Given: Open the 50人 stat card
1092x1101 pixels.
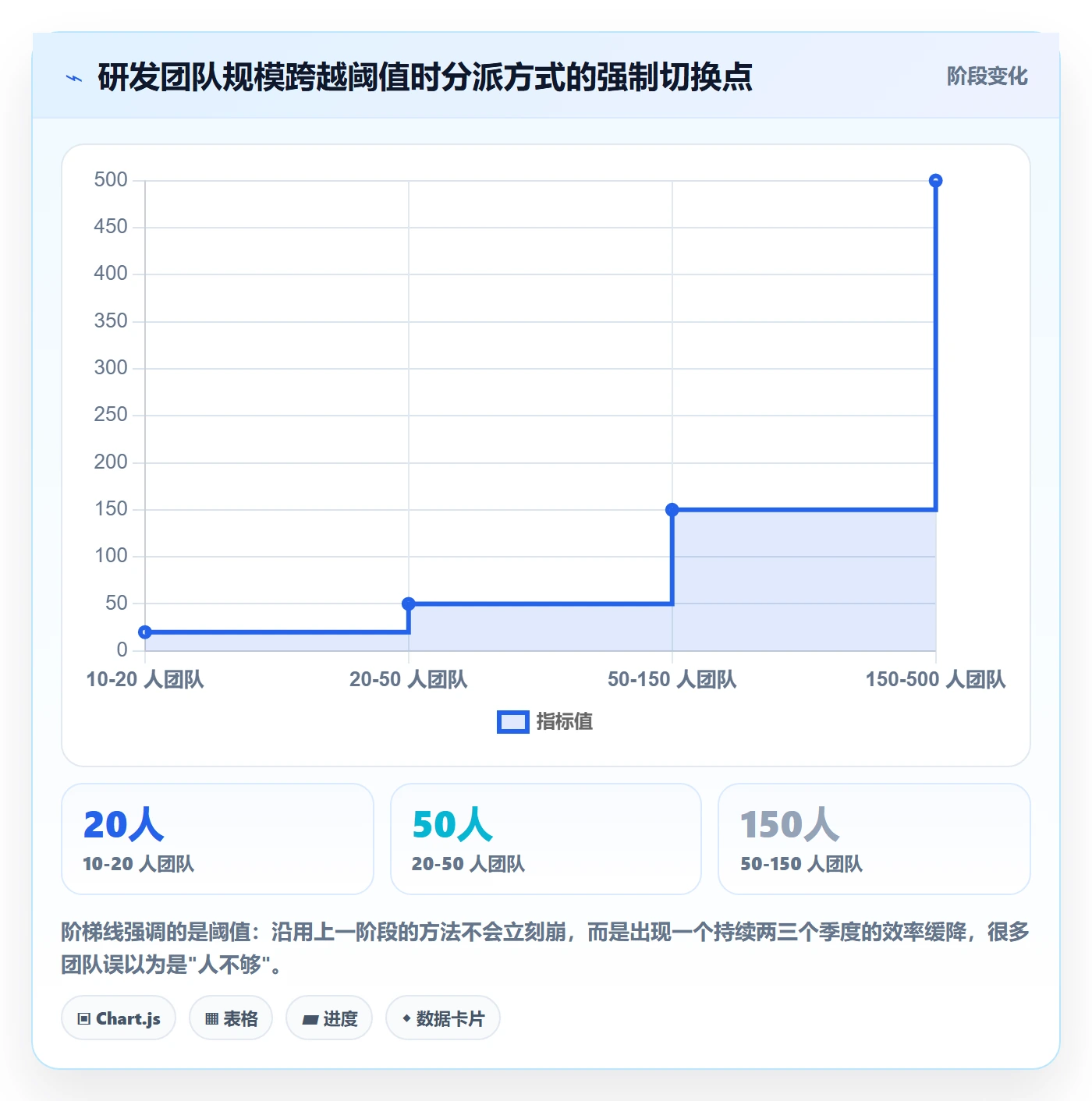Looking at the screenshot, I should 546,839.
